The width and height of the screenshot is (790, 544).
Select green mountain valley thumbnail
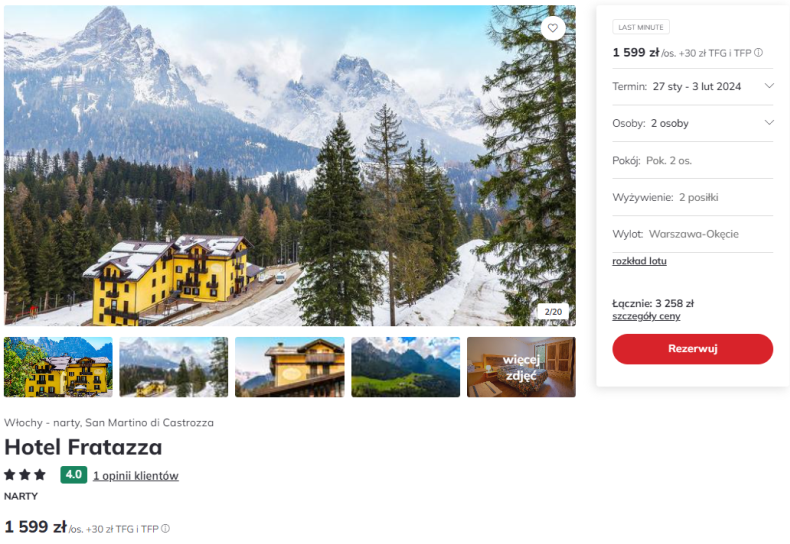coord(406,367)
